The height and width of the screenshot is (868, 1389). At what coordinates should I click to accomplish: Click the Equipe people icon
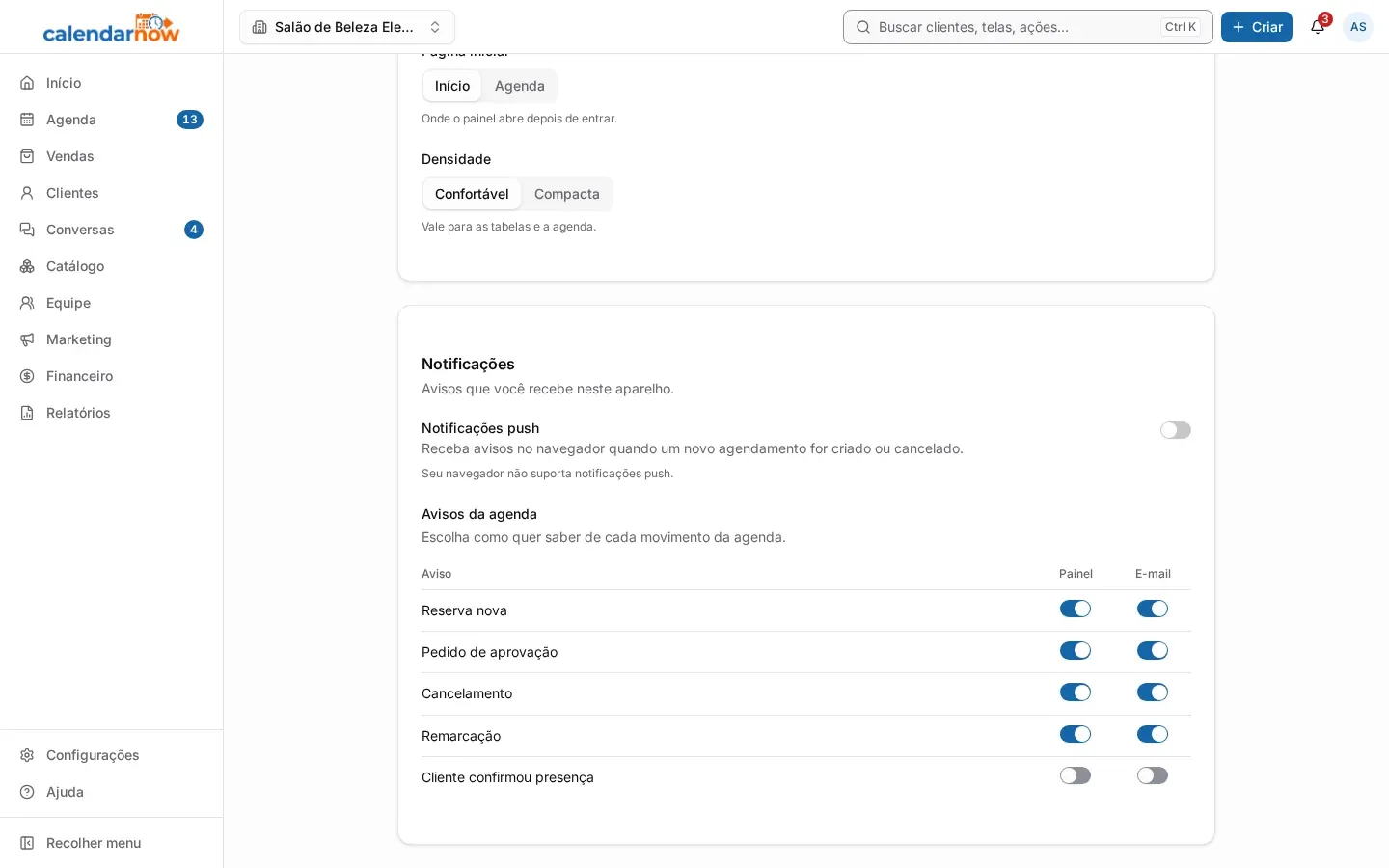click(27, 303)
